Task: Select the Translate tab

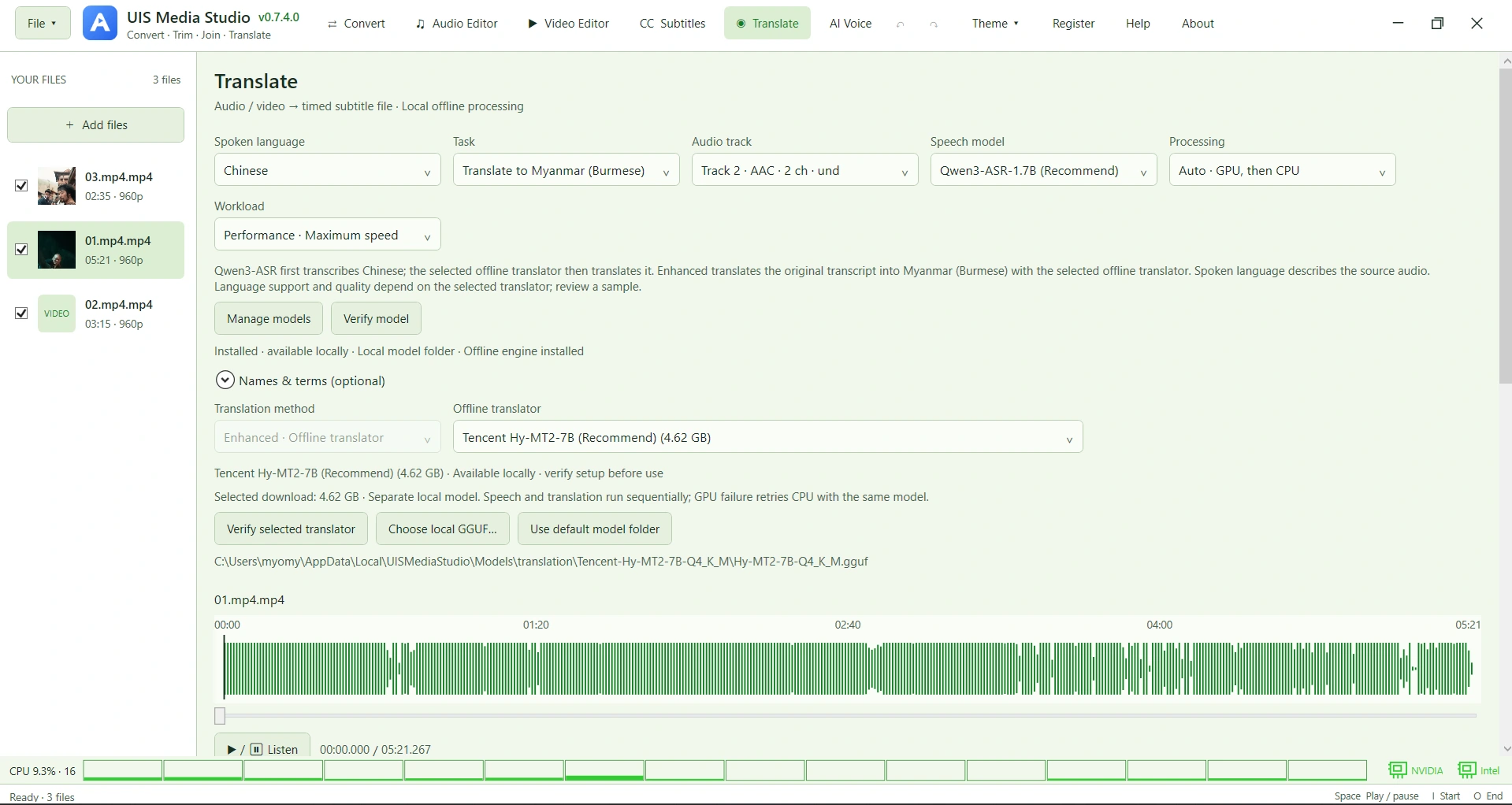Action: (x=767, y=24)
